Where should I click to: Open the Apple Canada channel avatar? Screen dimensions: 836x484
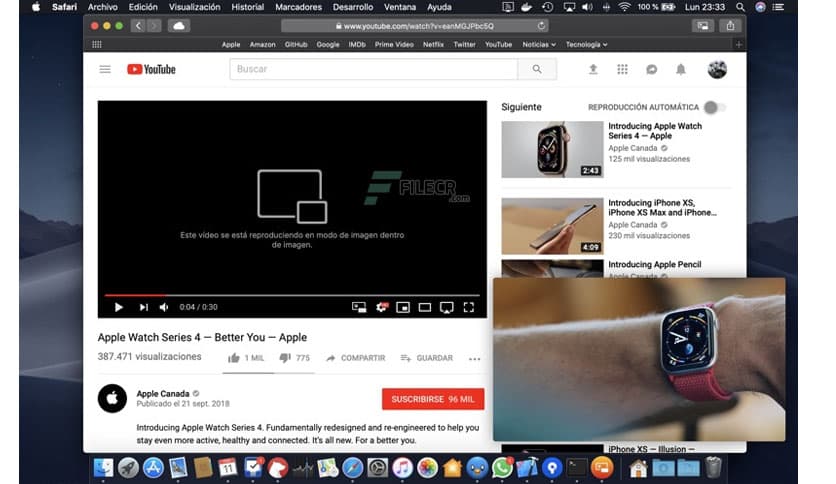click(112, 398)
